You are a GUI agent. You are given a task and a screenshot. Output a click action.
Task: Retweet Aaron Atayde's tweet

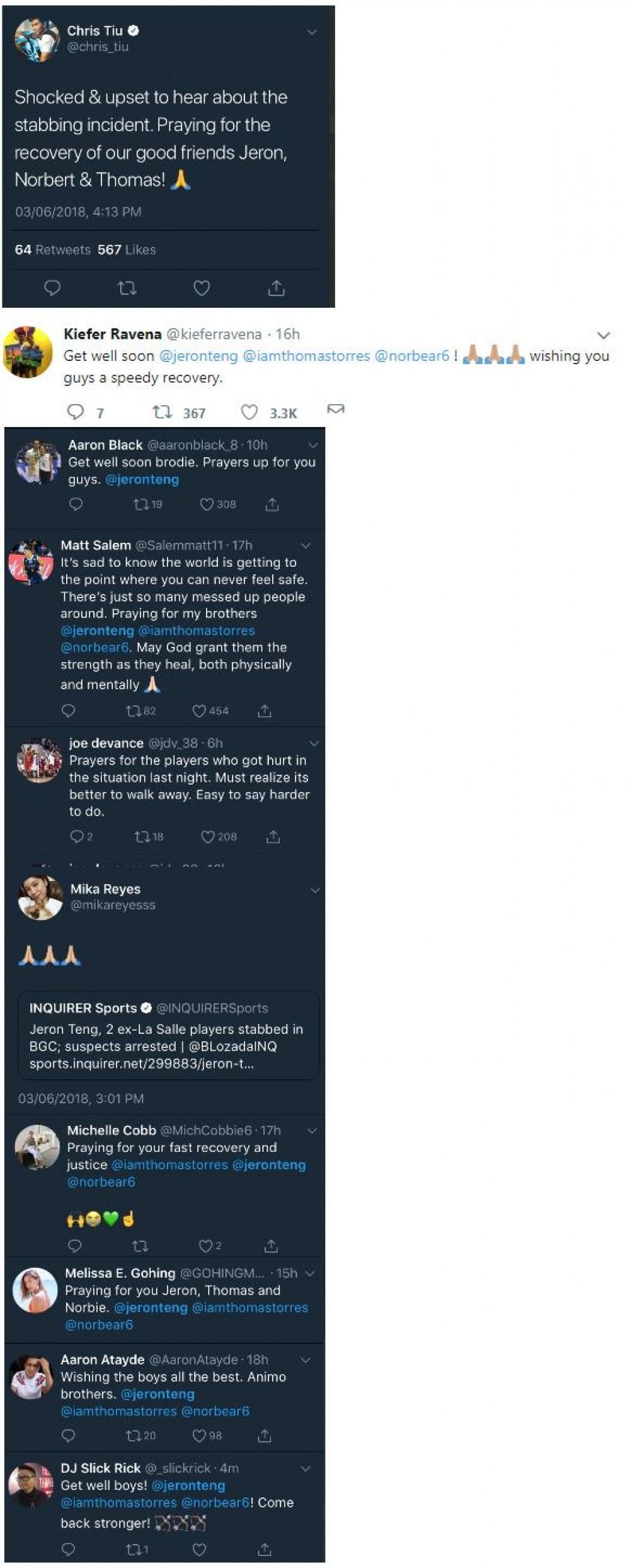134,1435
